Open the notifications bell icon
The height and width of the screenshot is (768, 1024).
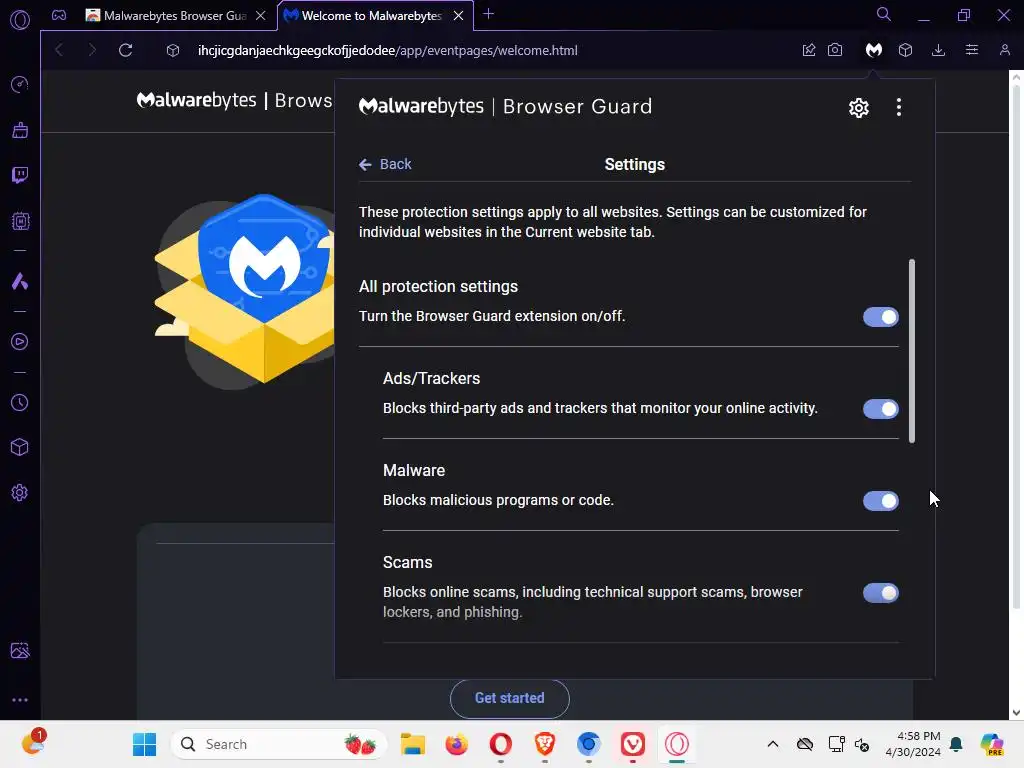tap(956, 744)
